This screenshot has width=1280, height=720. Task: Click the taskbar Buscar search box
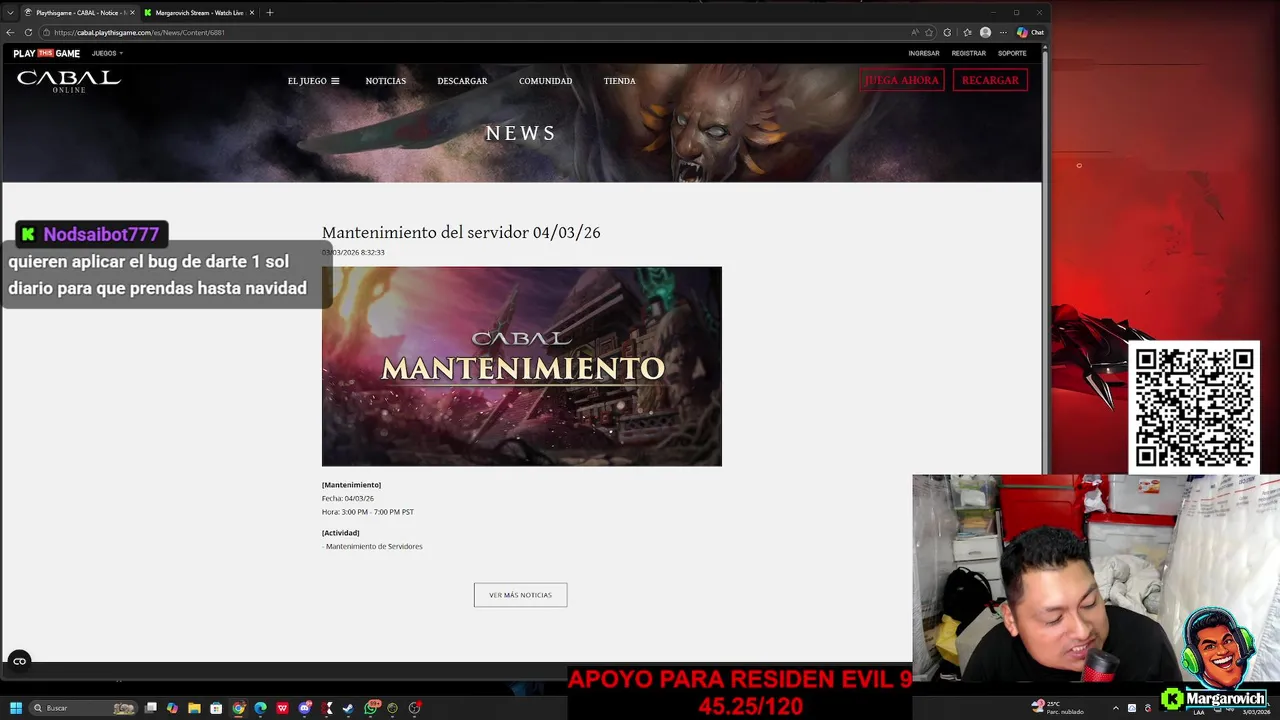point(83,708)
